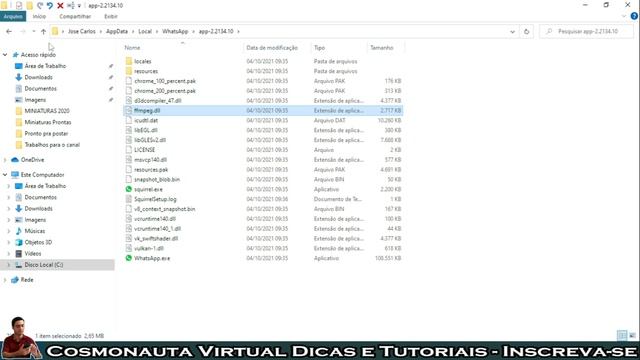Sort by the Tipo column header
The height and width of the screenshot is (360, 640).
point(319,48)
